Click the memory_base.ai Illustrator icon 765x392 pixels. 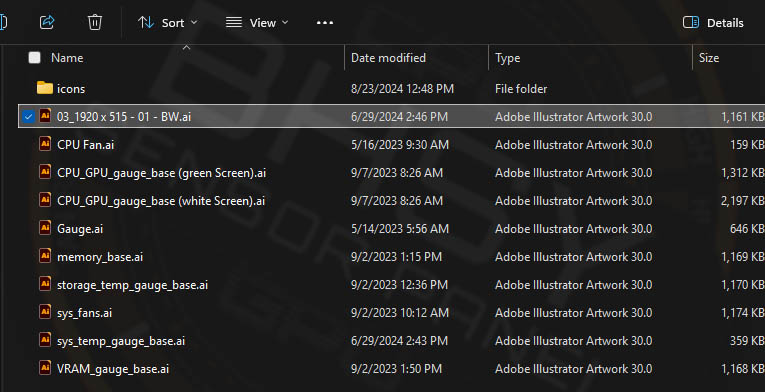[45, 256]
